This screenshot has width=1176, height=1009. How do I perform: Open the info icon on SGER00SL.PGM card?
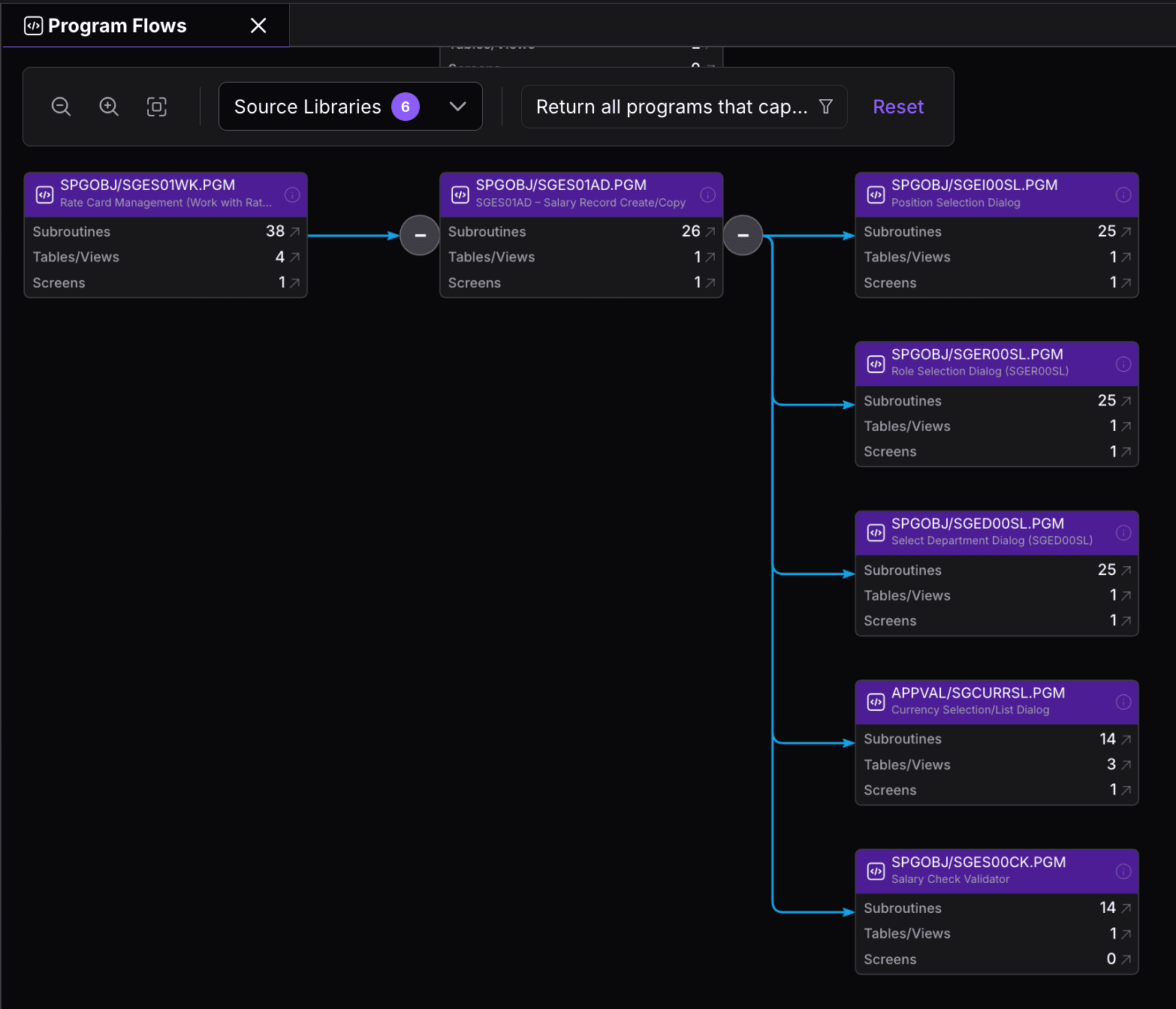(1123, 363)
